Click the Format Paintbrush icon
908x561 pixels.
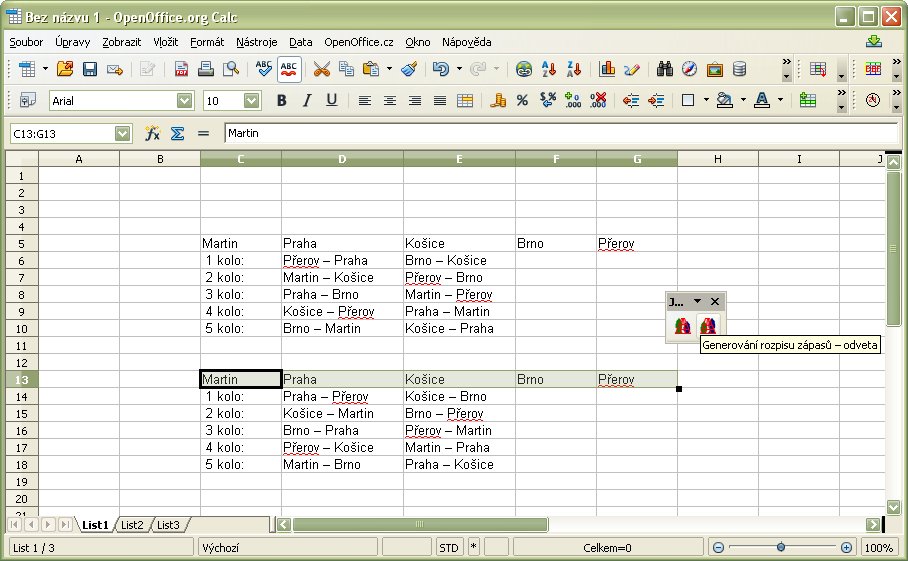point(409,69)
